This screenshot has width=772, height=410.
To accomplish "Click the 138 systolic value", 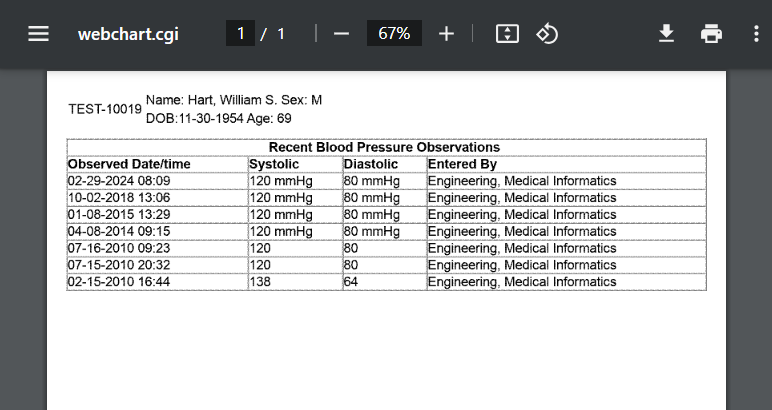I will 261,282.
